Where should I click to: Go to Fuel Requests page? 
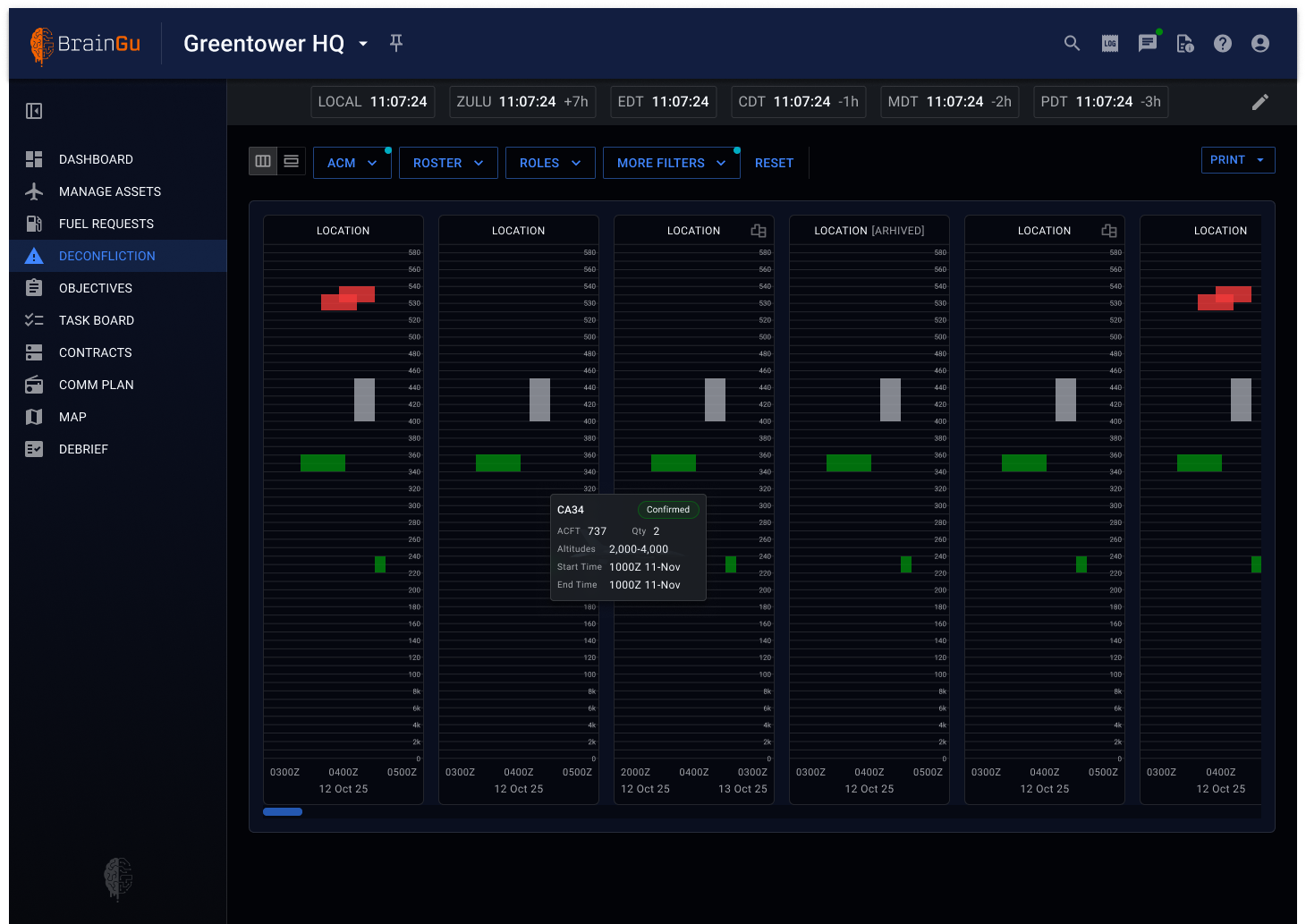[106, 224]
